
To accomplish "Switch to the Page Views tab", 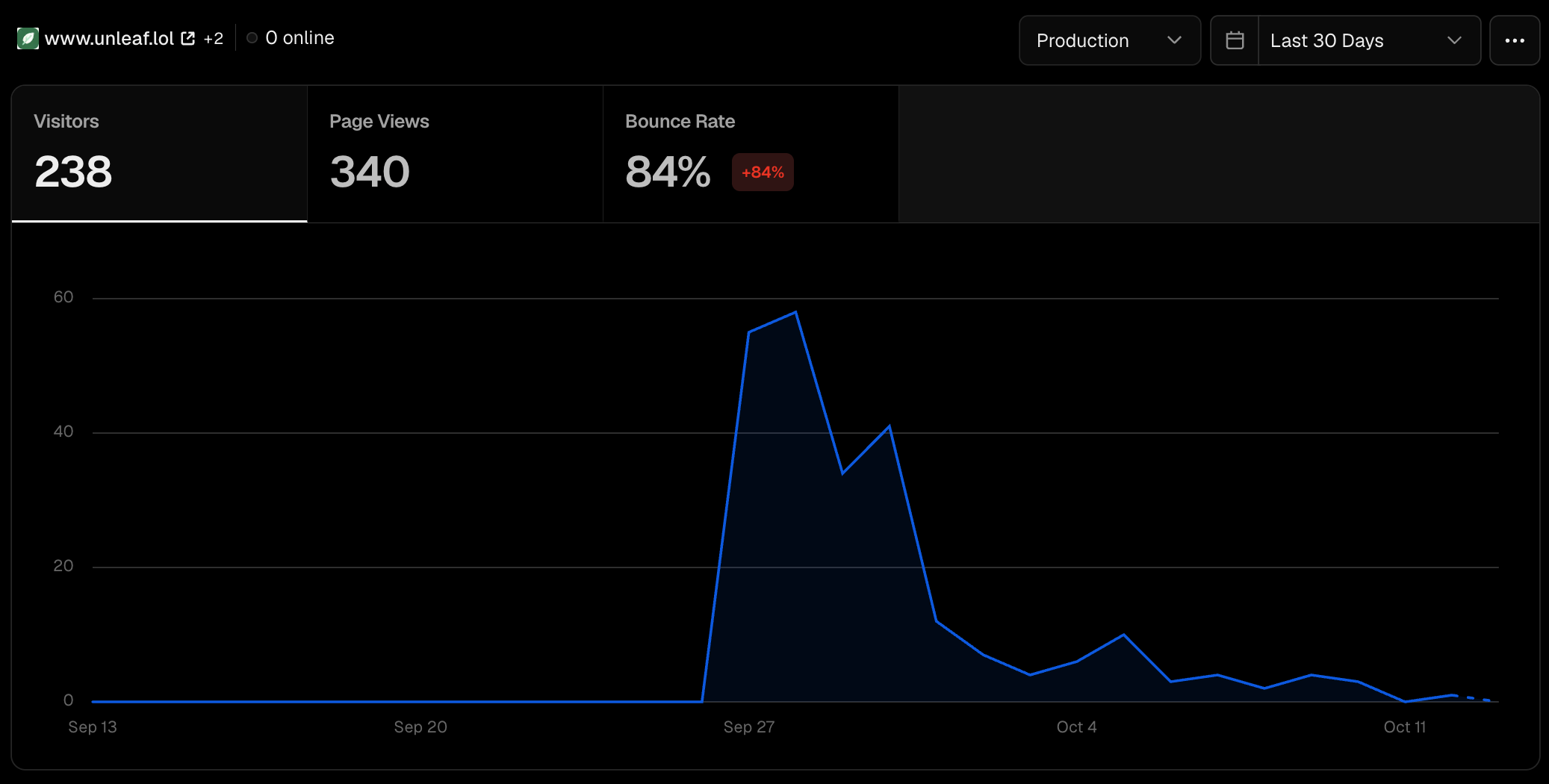I will click(x=455, y=154).
